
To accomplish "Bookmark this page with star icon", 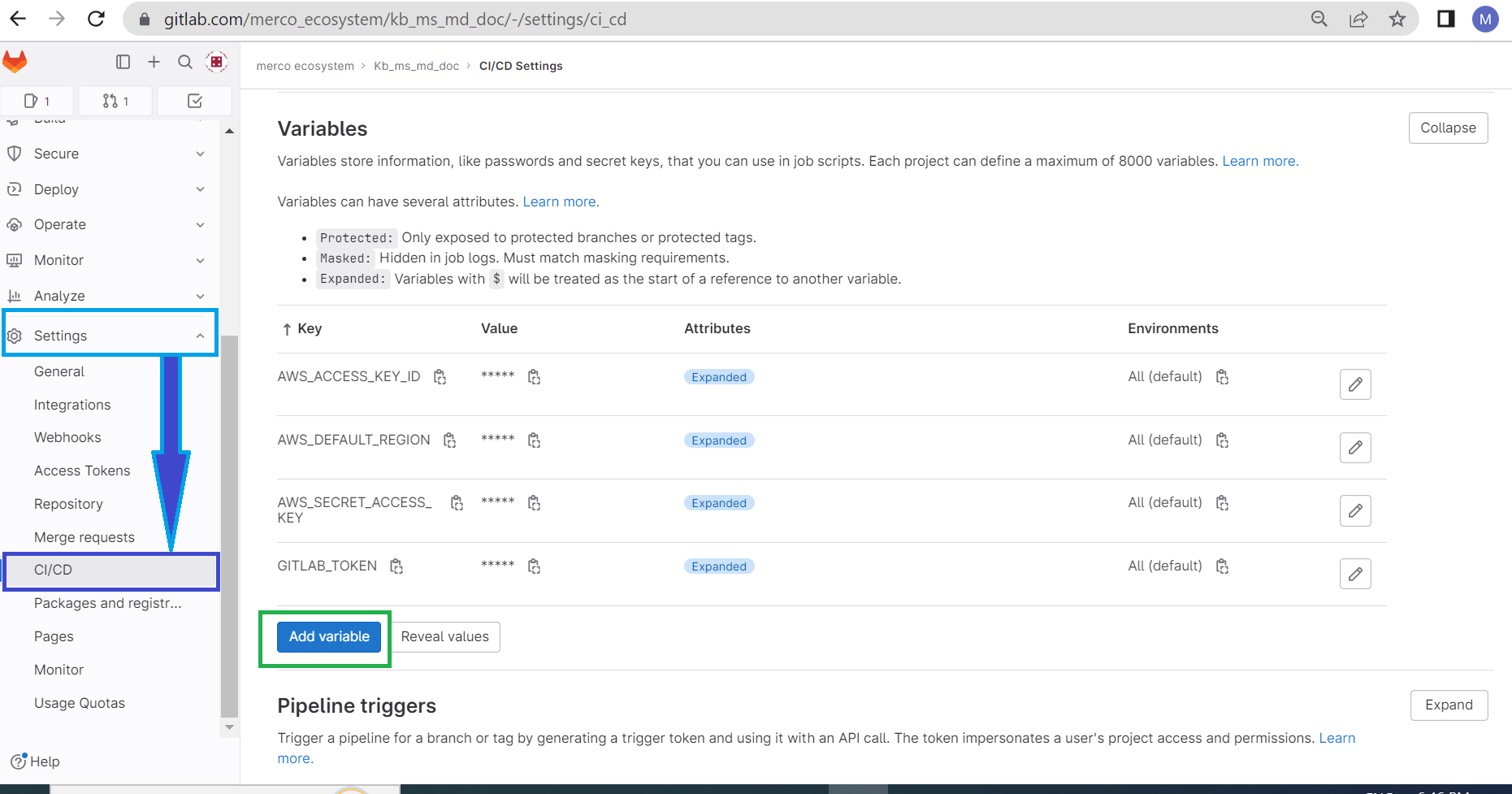I will tap(1397, 19).
